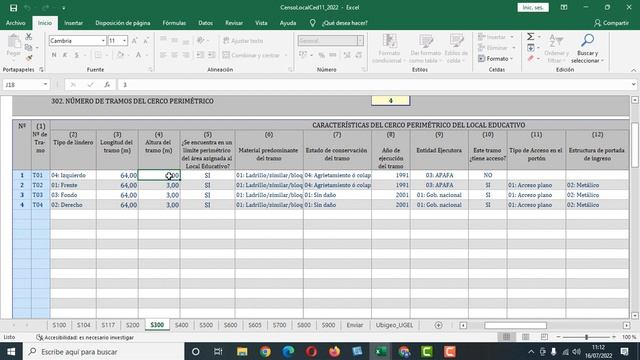This screenshot has width=640, height=360.
Task: Switch to Page Layout view icon
Action: [x=526, y=337]
